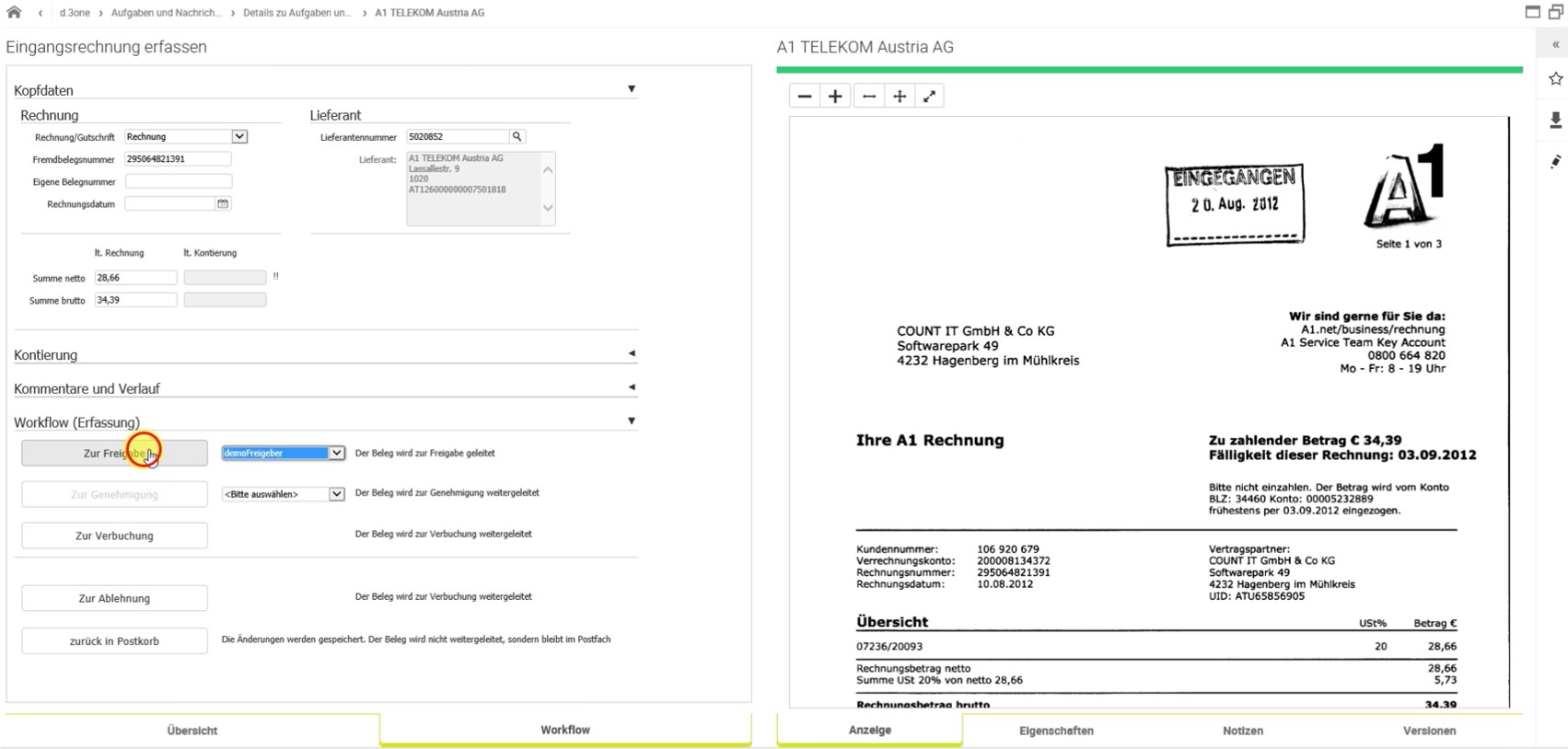Open the document viewer in fullscreen
1568x749 pixels.
pyautogui.click(x=930, y=96)
